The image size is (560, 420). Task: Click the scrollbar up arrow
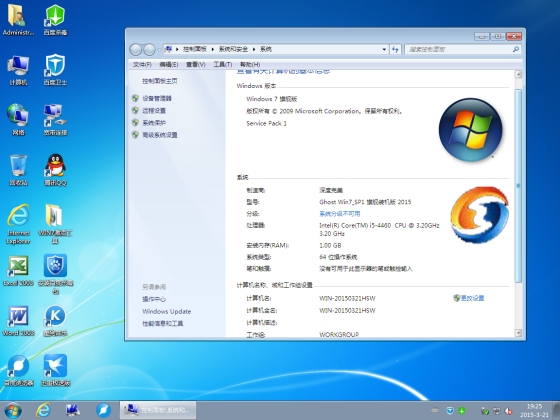pos(518,74)
